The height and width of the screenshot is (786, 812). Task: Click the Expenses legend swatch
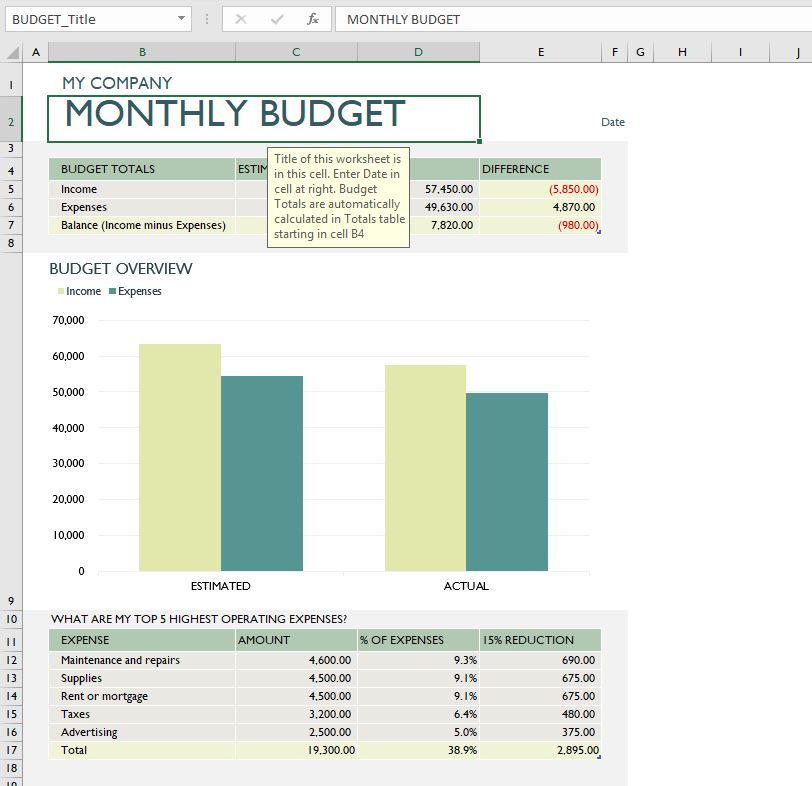tap(112, 291)
